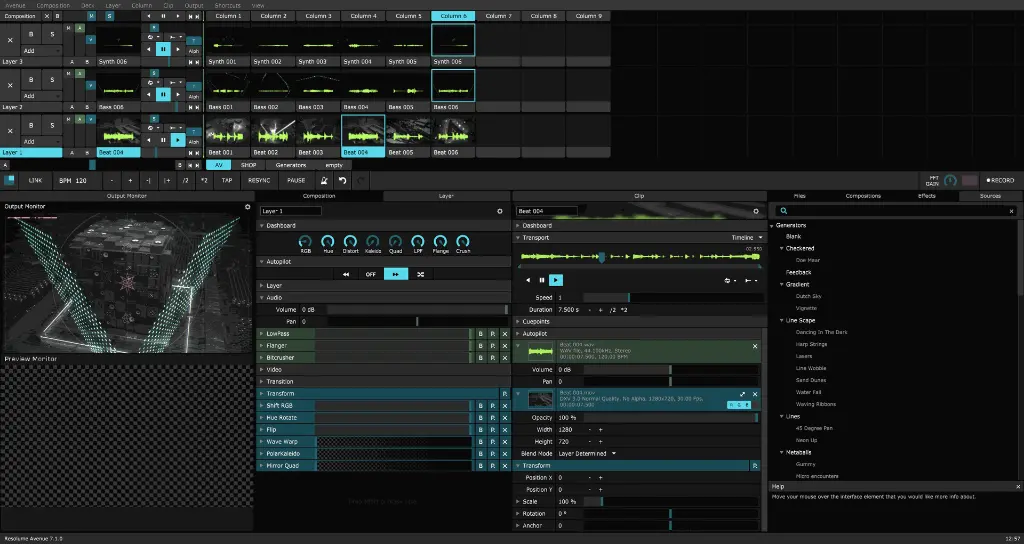The width and height of the screenshot is (1024, 544).
Task: Toggle bypass B on the LowPass effect
Action: click(480, 333)
